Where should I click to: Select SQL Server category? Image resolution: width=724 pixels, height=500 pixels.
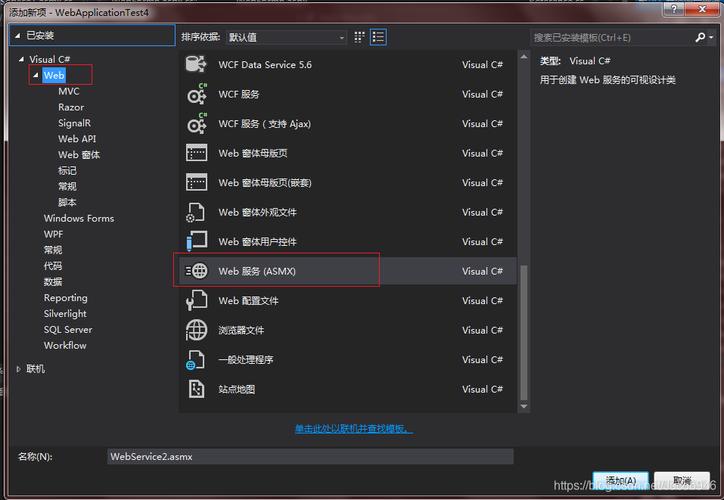tap(68, 330)
